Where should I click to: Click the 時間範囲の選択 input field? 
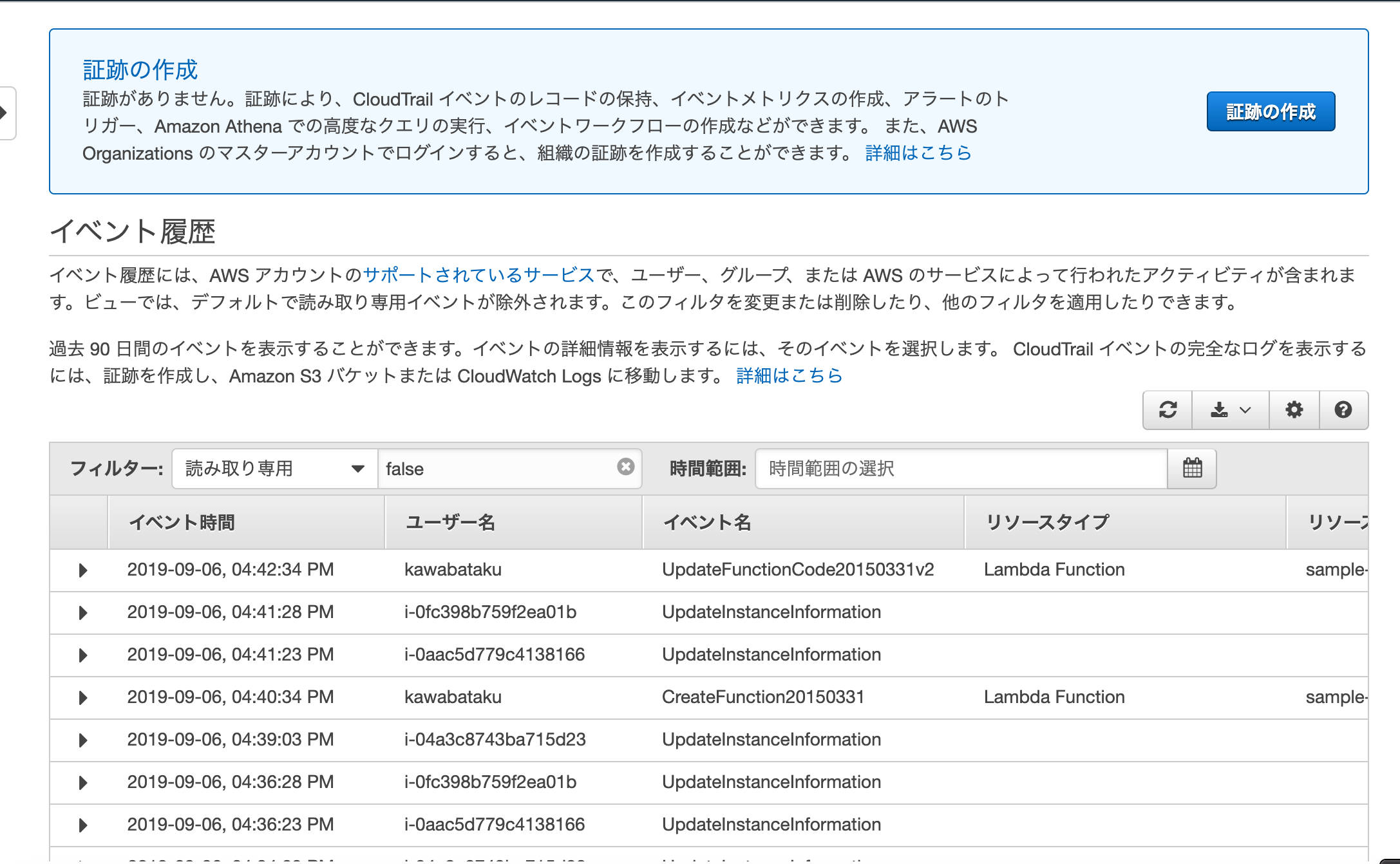(961, 468)
